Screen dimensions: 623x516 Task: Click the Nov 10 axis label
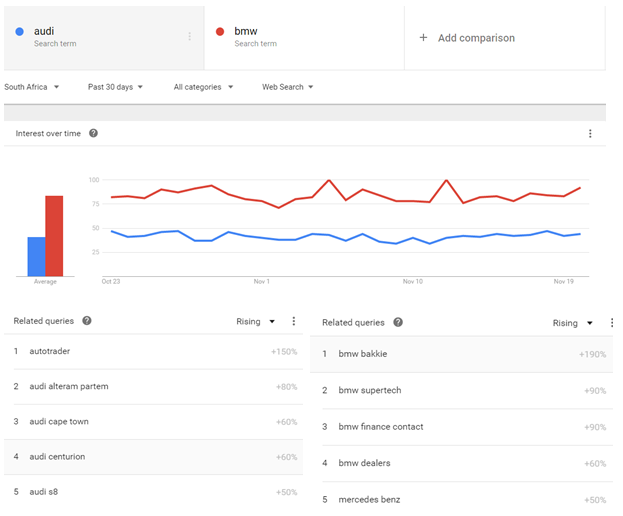(x=413, y=281)
